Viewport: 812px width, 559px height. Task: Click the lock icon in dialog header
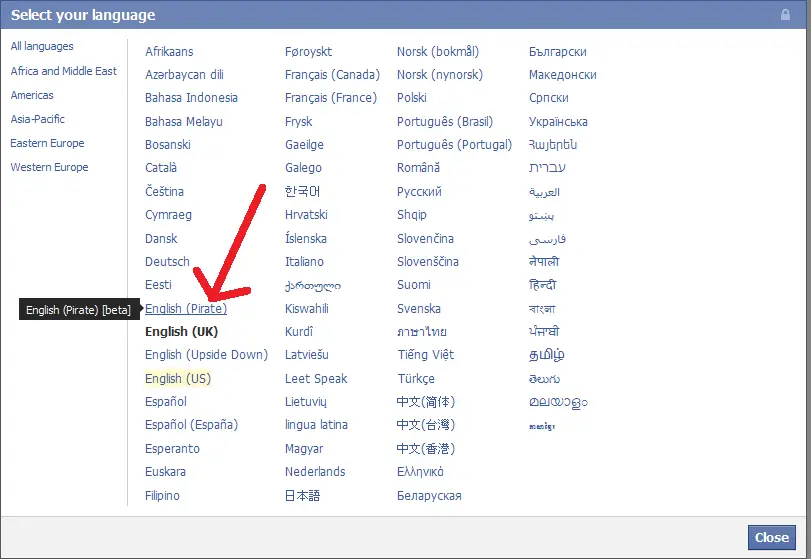coord(785,15)
